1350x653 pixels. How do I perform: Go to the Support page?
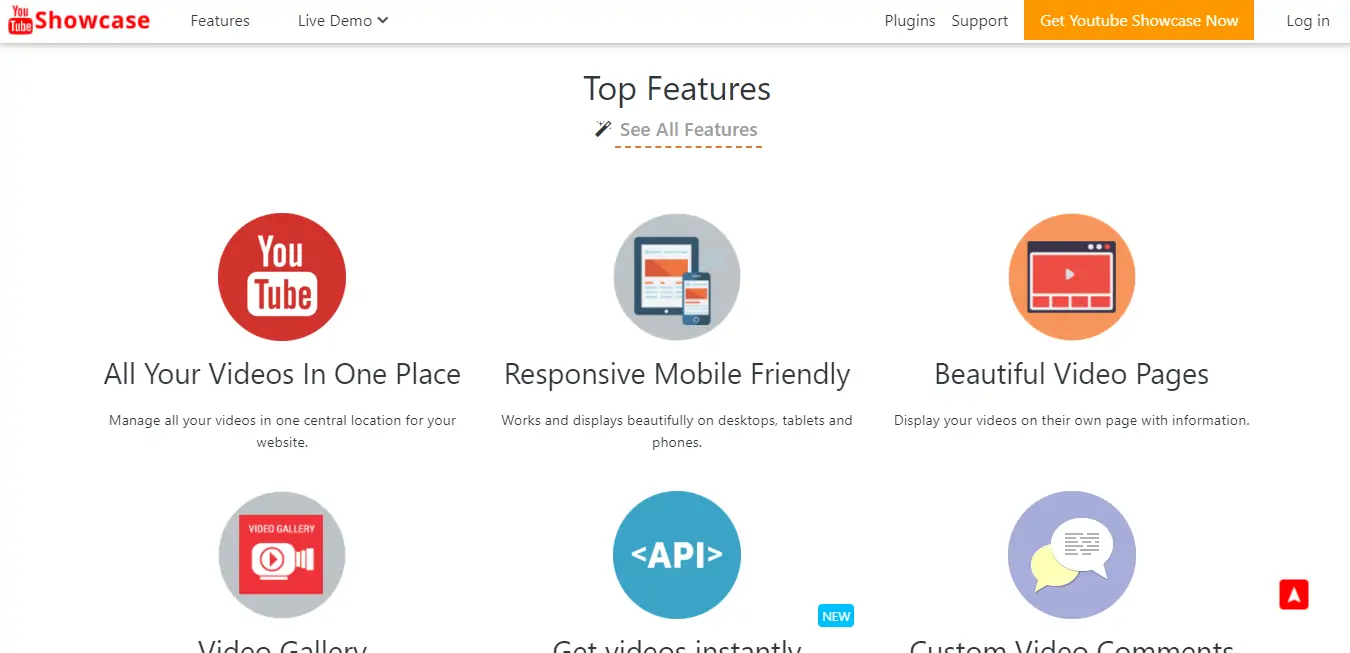coord(980,21)
